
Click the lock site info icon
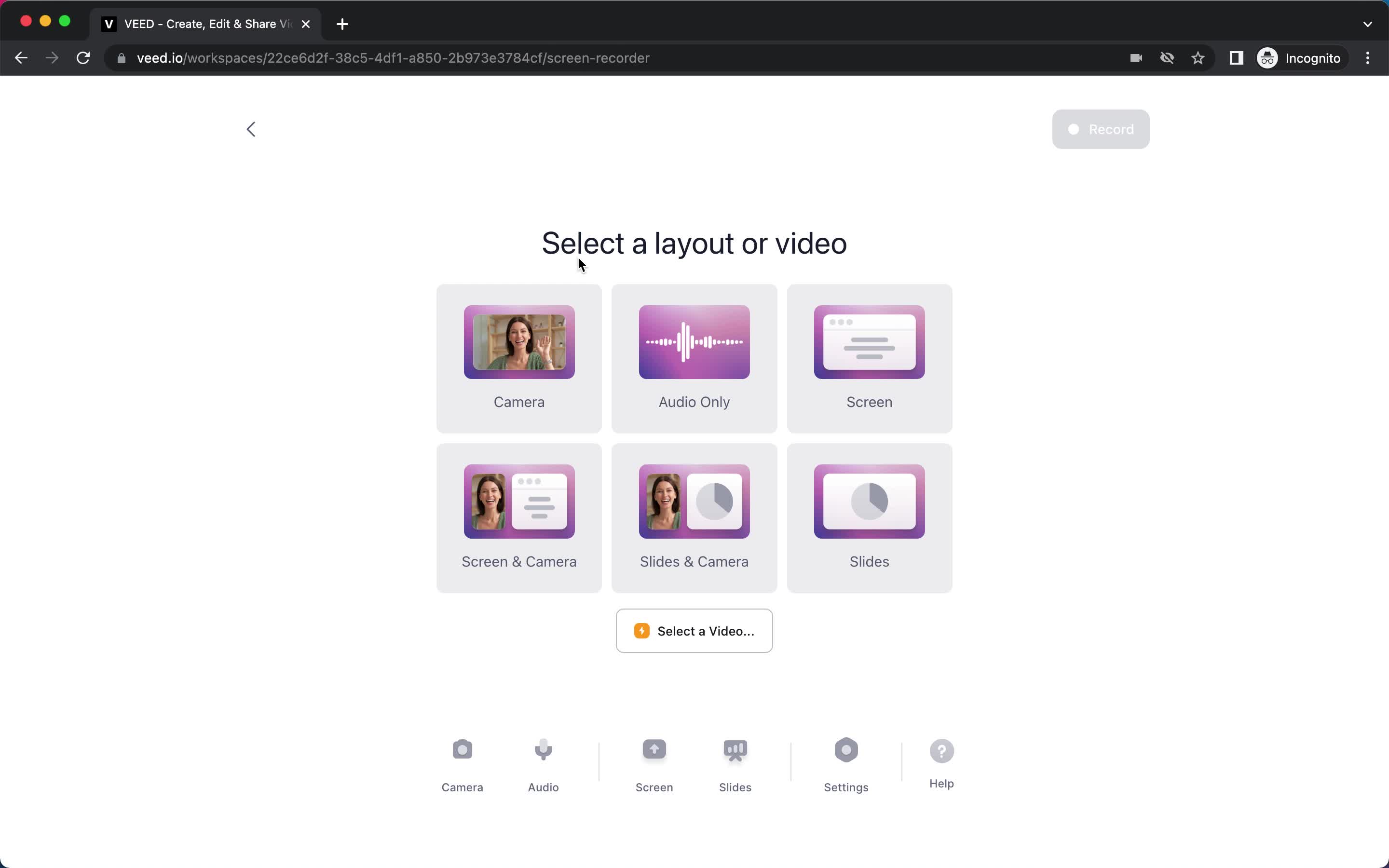[x=121, y=58]
